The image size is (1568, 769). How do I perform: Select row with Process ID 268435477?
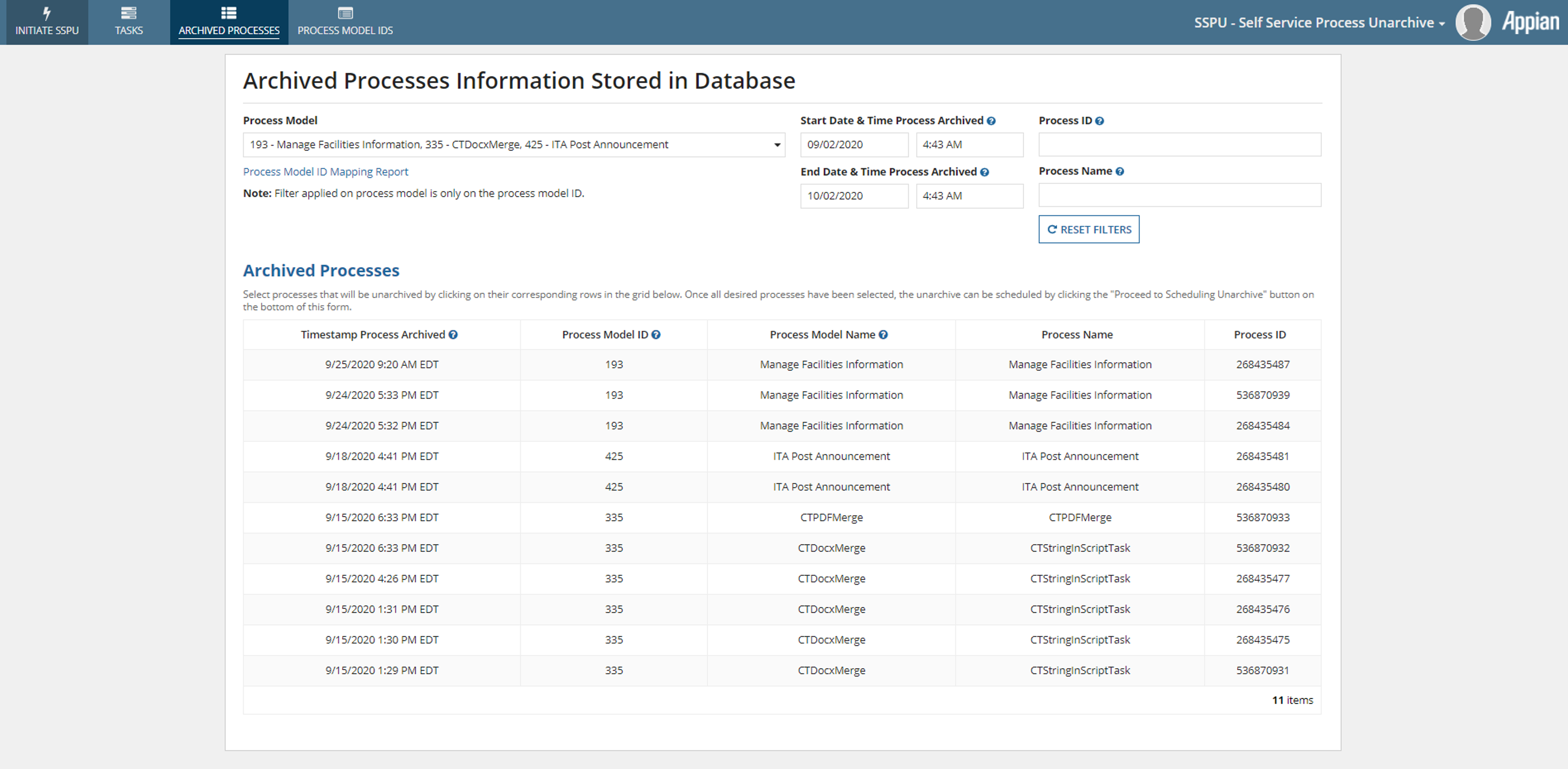782,578
